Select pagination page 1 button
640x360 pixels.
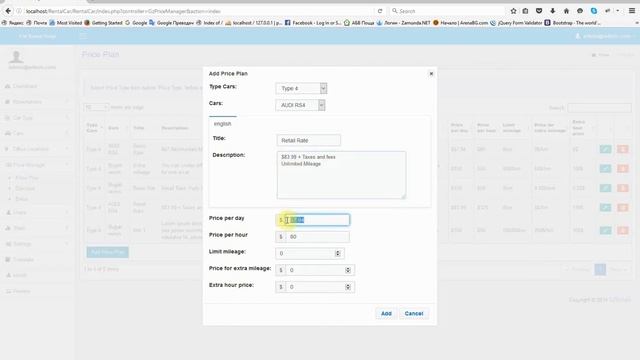pyautogui.click(x=600, y=269)
